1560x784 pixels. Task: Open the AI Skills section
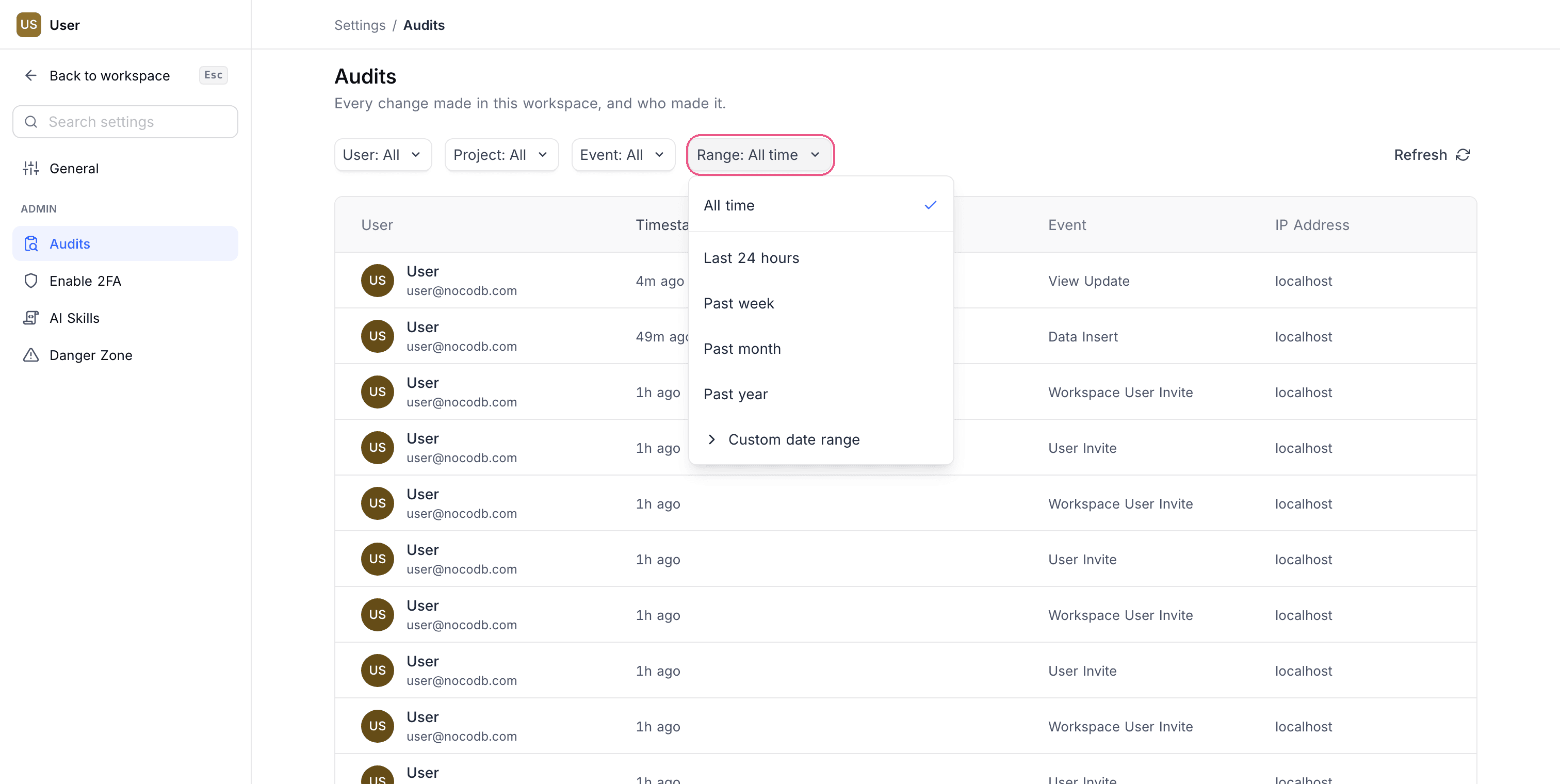[x=125, y=318]
